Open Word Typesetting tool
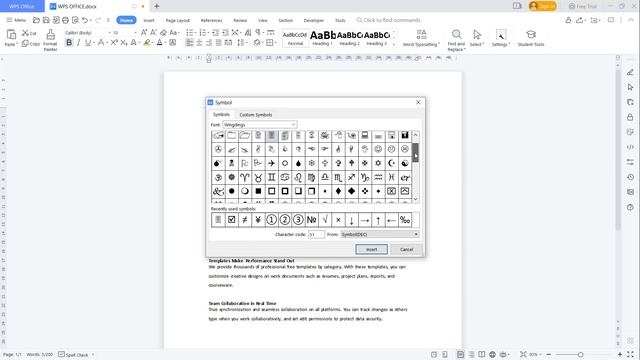Screen dimensions: 640x360 tap(421, 38)
